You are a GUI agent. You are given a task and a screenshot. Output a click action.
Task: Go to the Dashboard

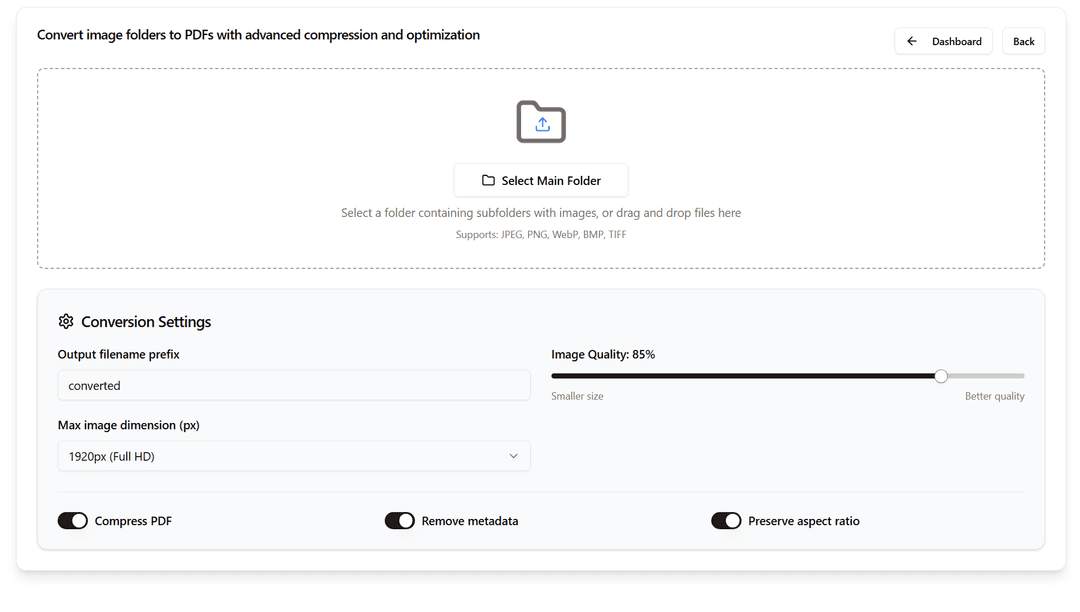pos(943,42)
